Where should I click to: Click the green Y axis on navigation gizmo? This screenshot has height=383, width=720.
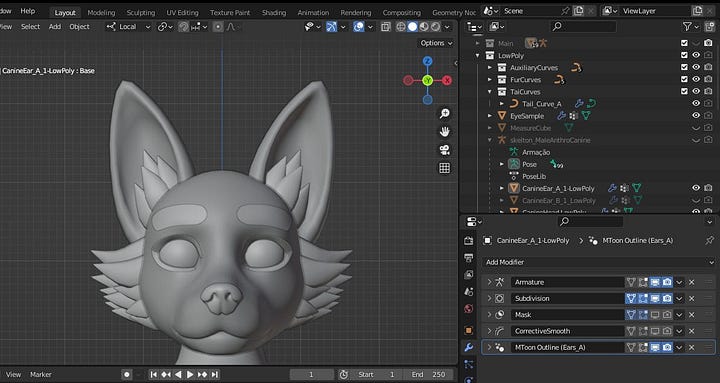pos(428,81)
